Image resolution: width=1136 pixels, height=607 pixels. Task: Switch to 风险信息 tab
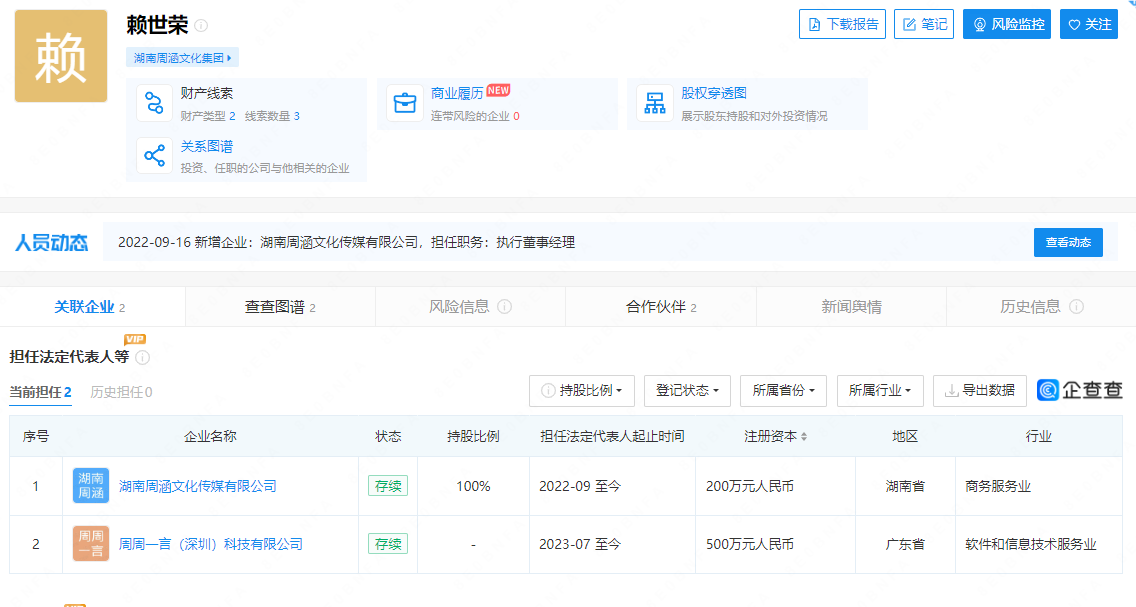pyautogui.click(x=470, y=307)
